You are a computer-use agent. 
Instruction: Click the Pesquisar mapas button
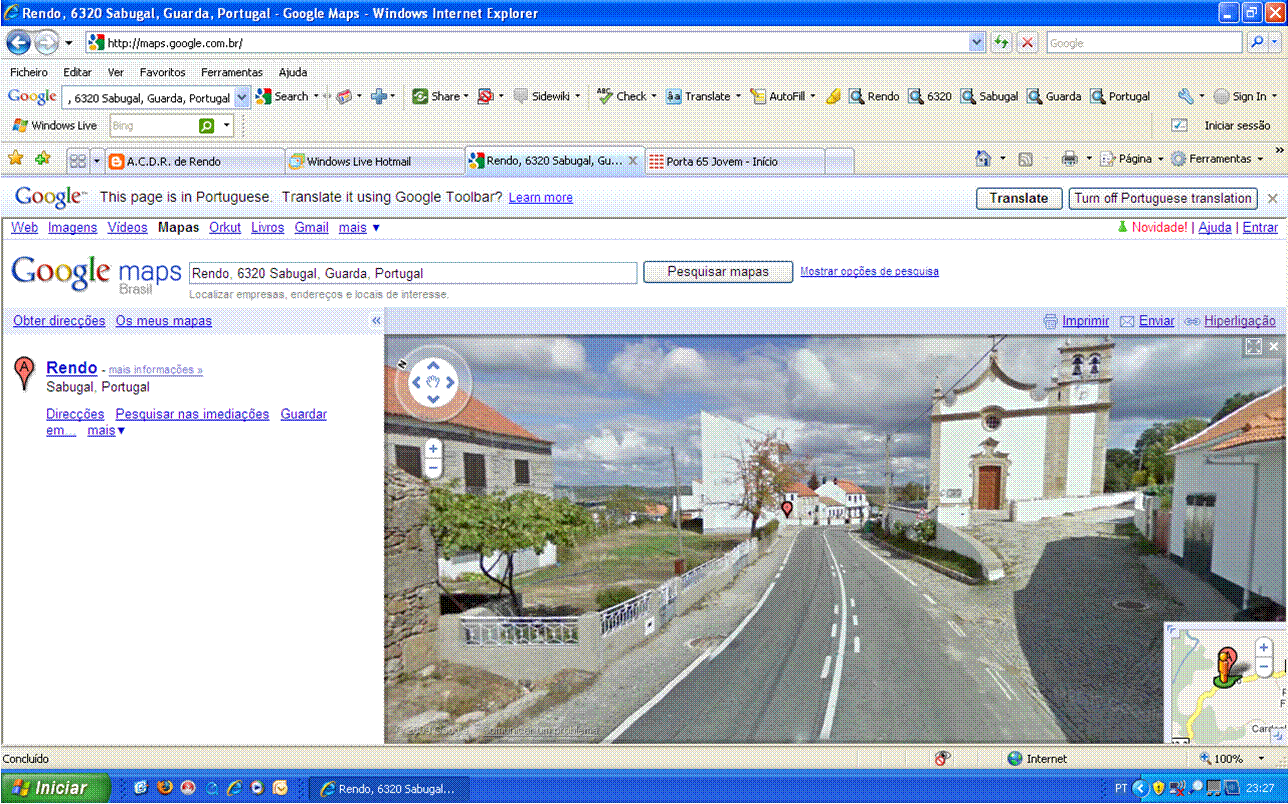(x=718, y=272)
